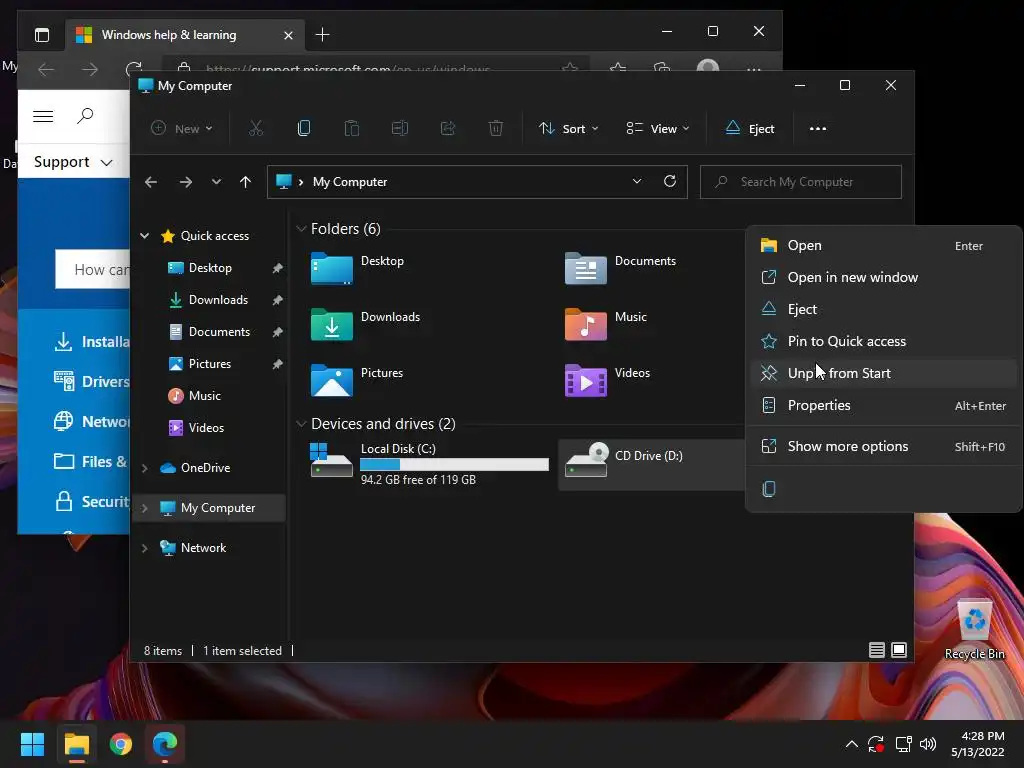The image size is (1024, 768).
Task: Select Local Disk (C:) drive
Action: 429,464
